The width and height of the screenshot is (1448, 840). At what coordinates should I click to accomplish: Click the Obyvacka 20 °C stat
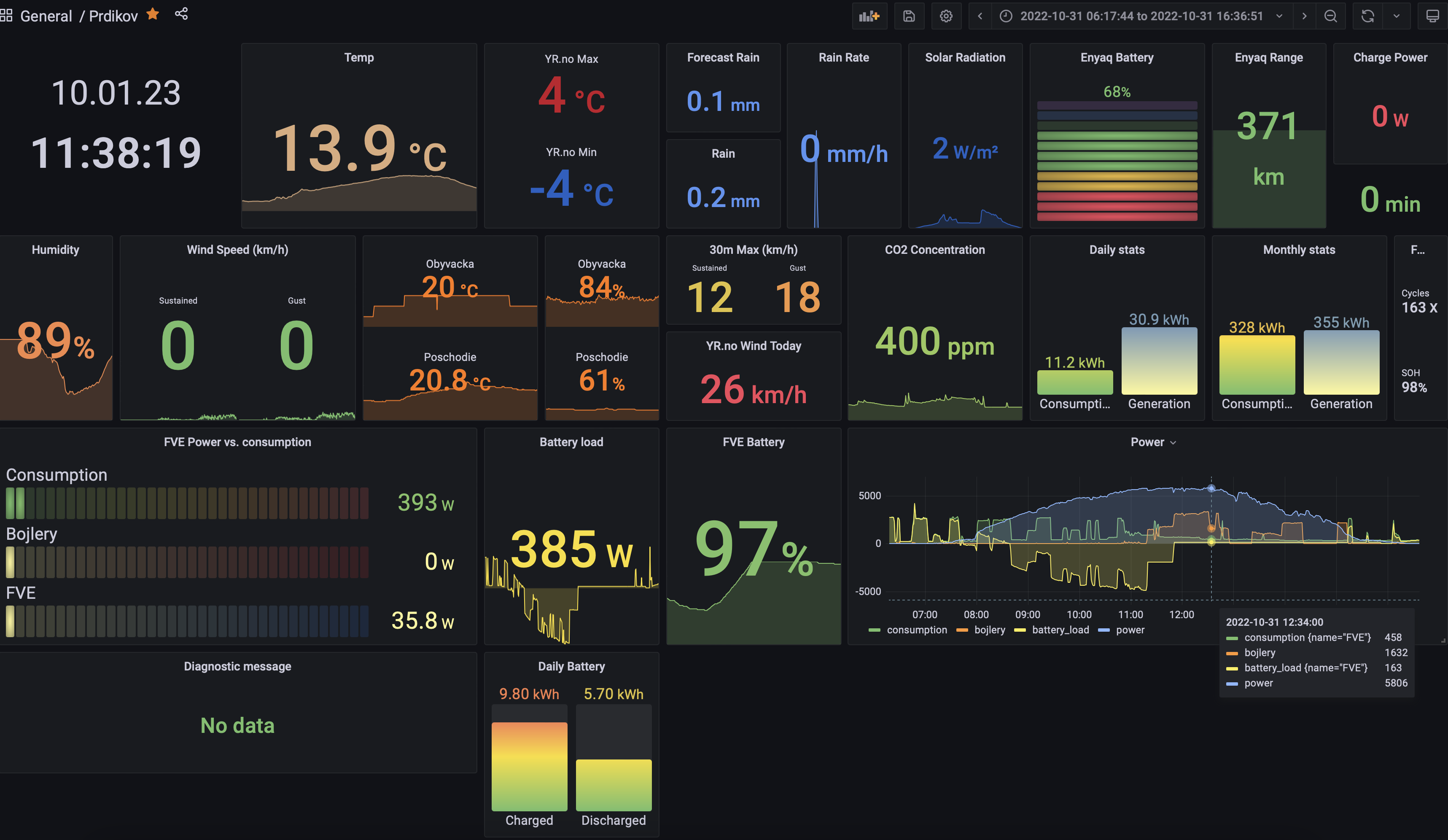(x=450, y=287)
